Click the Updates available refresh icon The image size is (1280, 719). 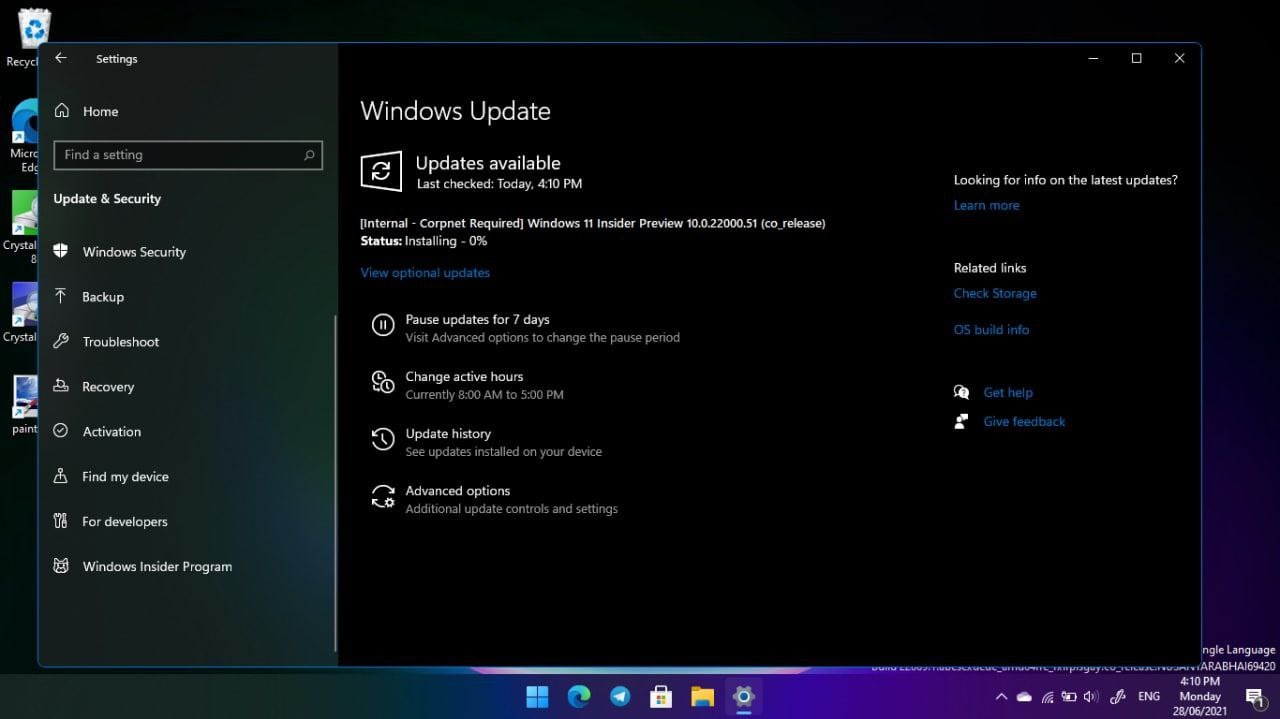click(381, 171)
